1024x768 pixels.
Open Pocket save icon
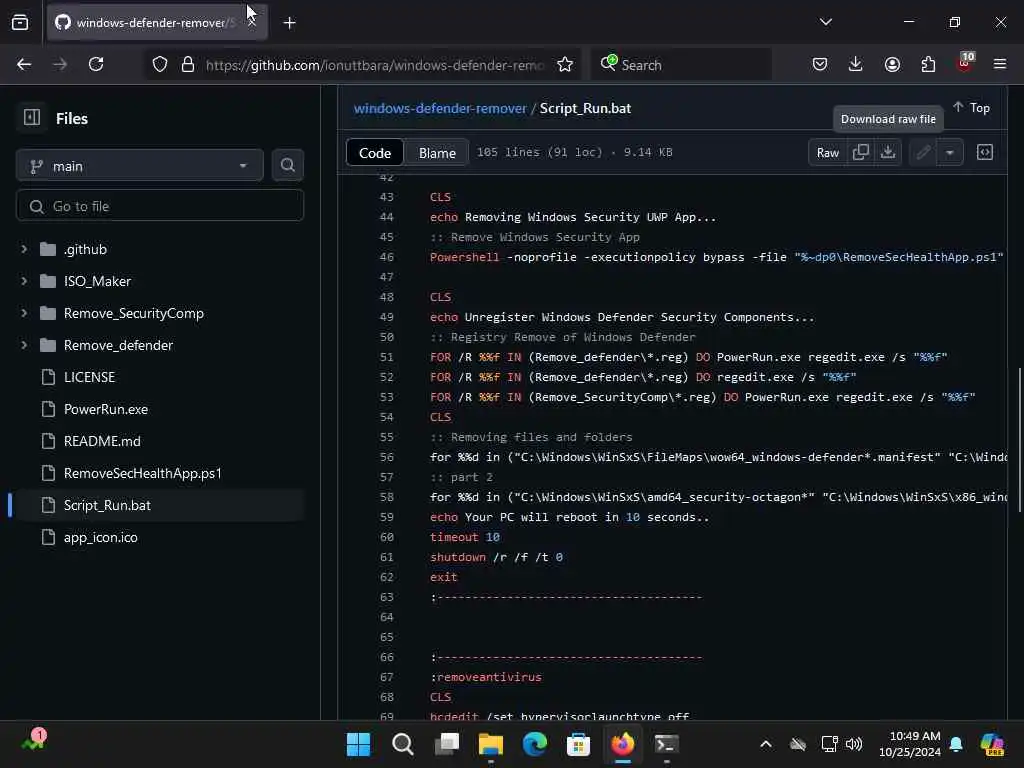click(820, 64)
